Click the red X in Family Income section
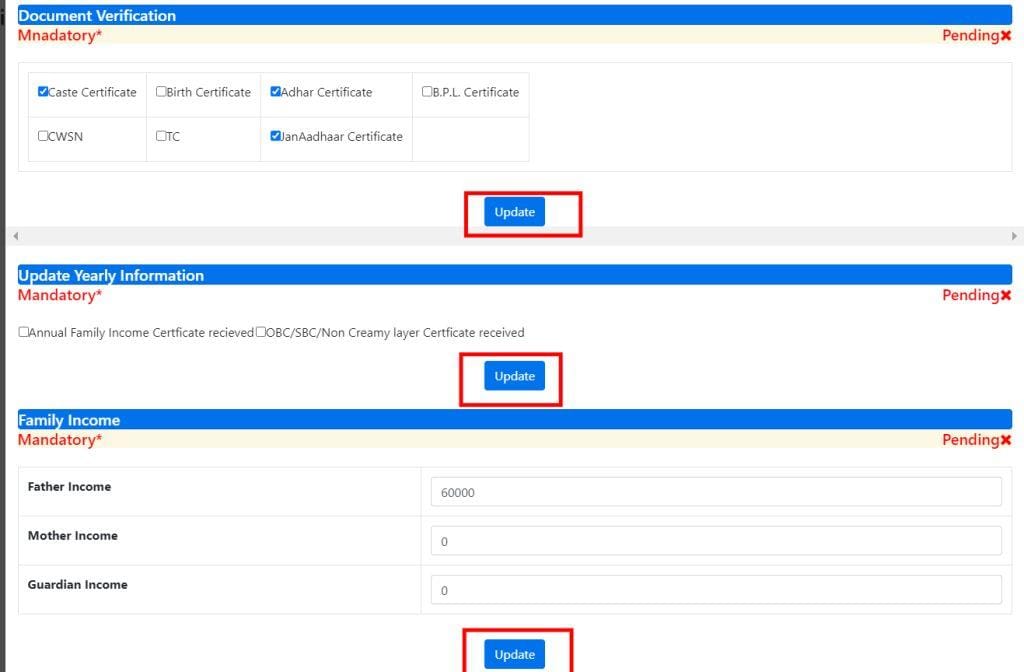Image resolution: width=1024 pixels, height=672 pixels. 1005,441
